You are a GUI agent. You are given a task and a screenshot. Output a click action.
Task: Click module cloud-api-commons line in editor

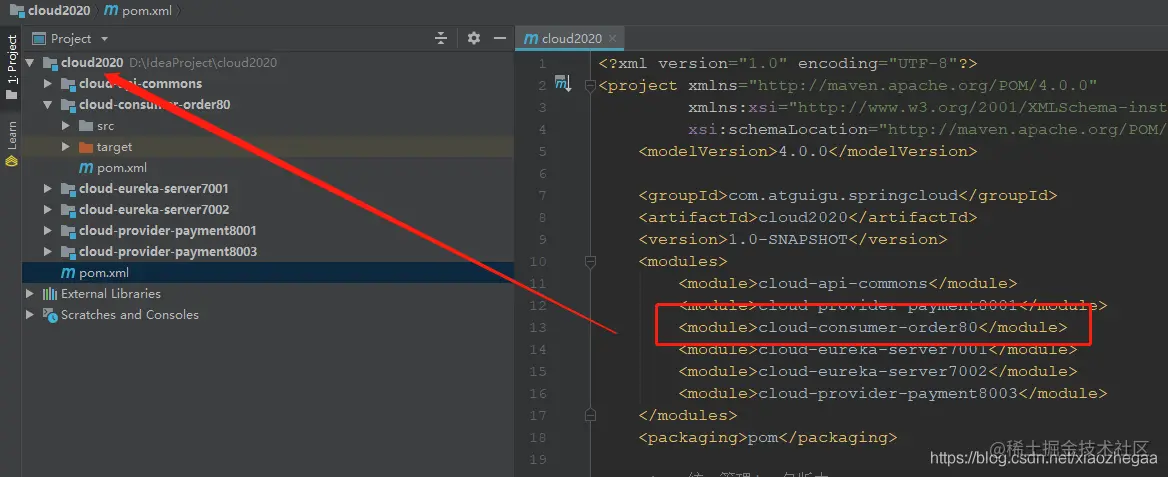(848, 283)
